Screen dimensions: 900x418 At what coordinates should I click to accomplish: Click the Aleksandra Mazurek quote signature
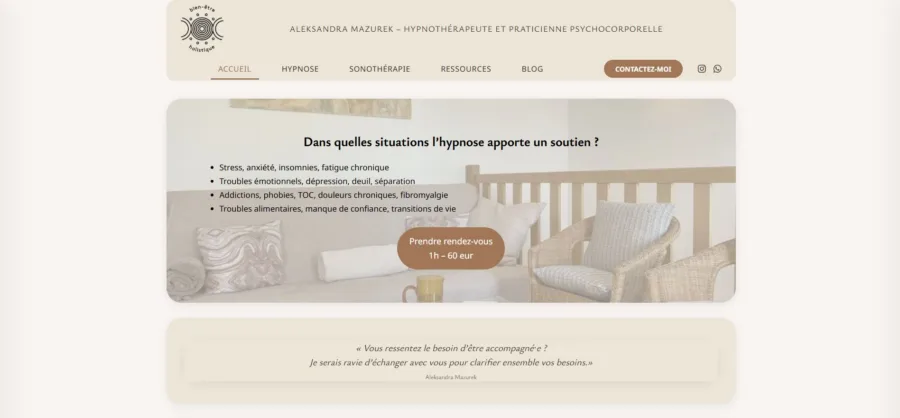[x=451, y=377]
